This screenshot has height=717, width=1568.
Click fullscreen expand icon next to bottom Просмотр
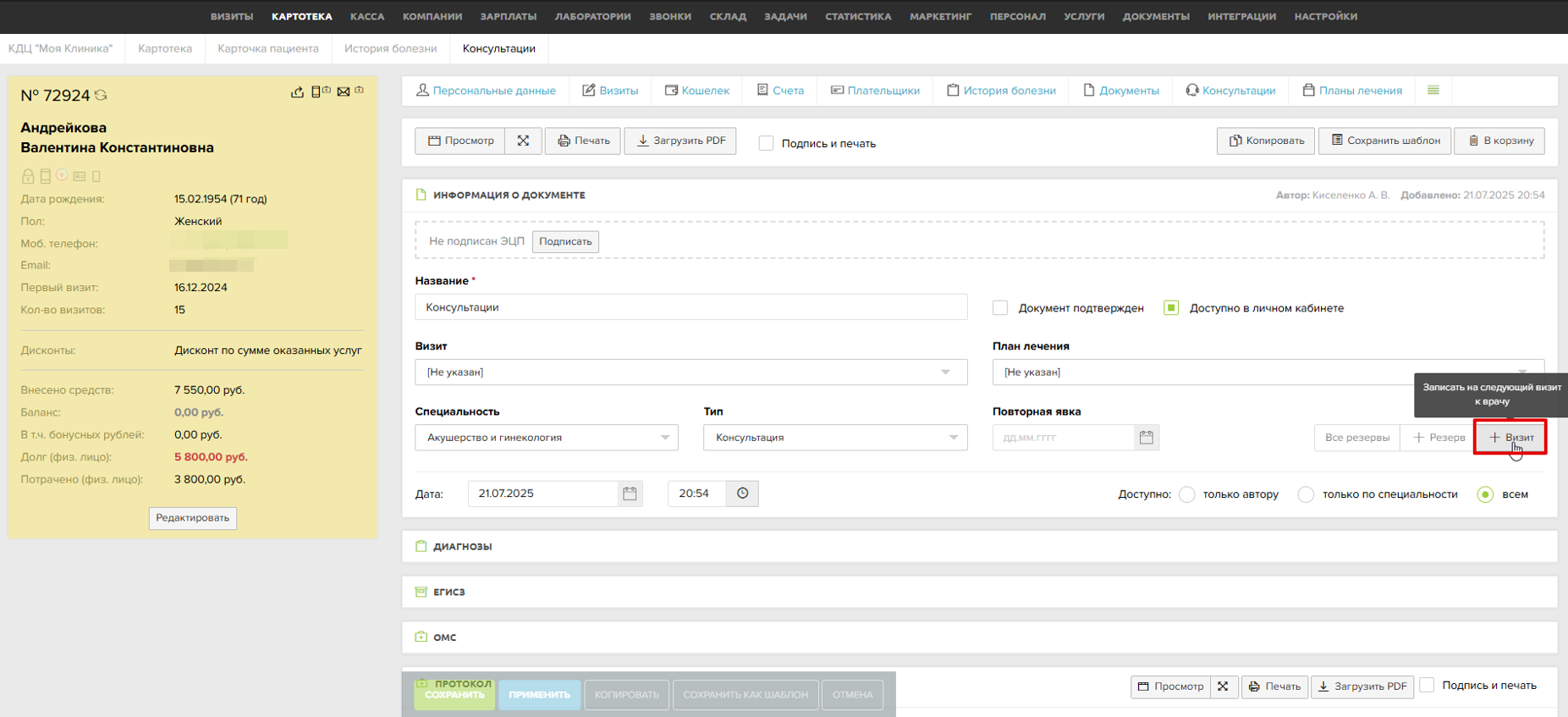point(1224,687)
